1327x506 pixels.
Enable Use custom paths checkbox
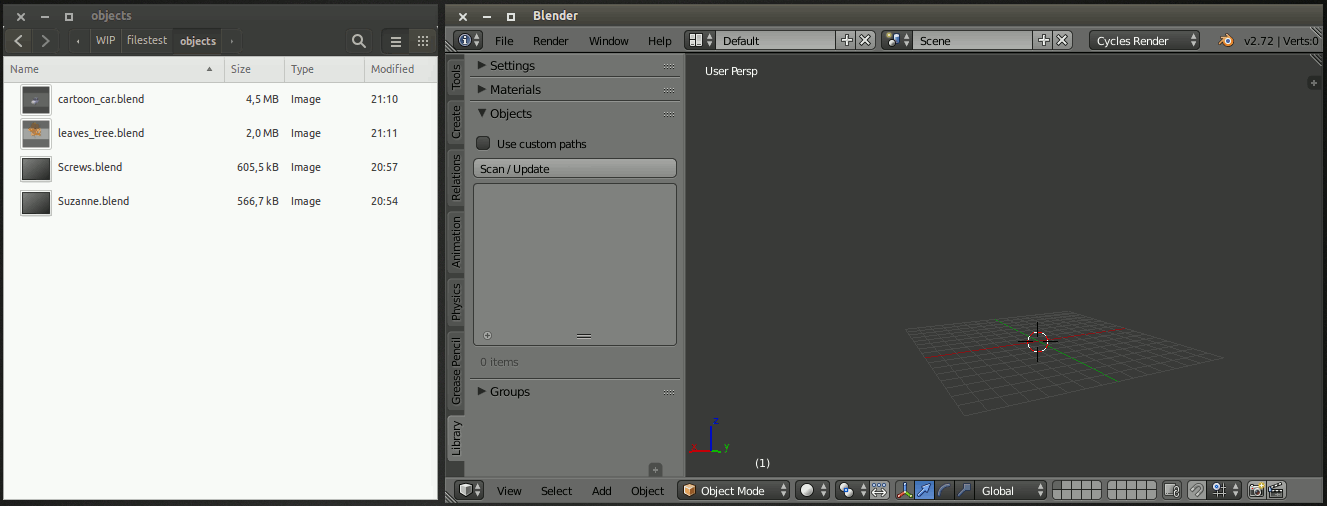pos(483,144)
